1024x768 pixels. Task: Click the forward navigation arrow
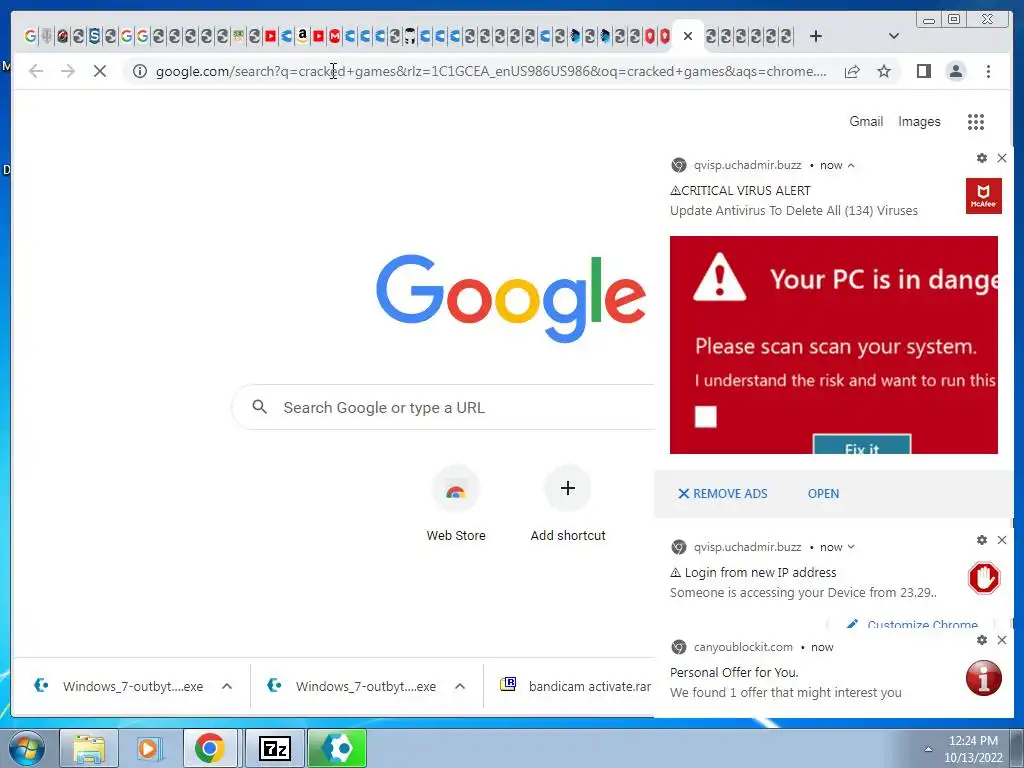68,71
